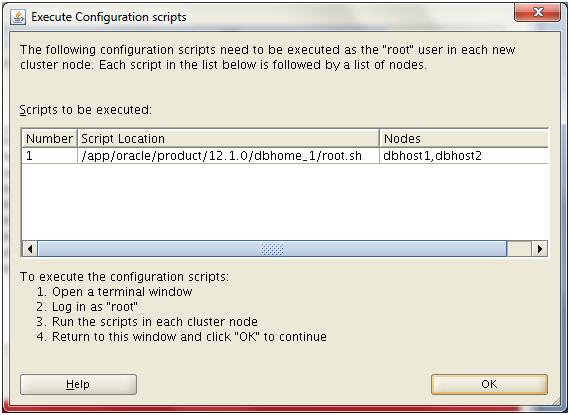This screenshot has width=570, height=415.
Task: Click the horizontal scrollbar thumb
Action: click(272, 249)
